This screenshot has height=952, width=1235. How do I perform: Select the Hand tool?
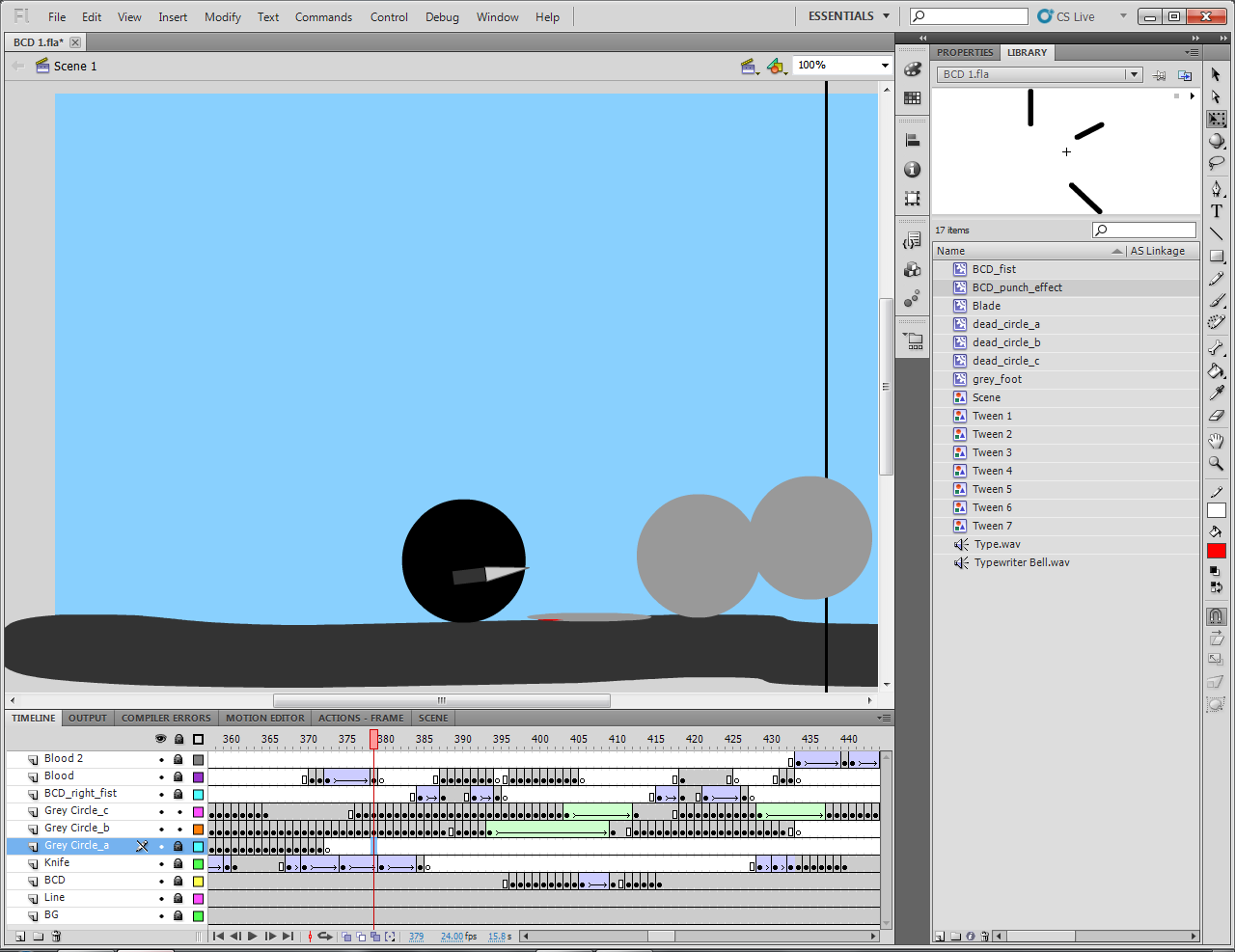[1216, 441]
